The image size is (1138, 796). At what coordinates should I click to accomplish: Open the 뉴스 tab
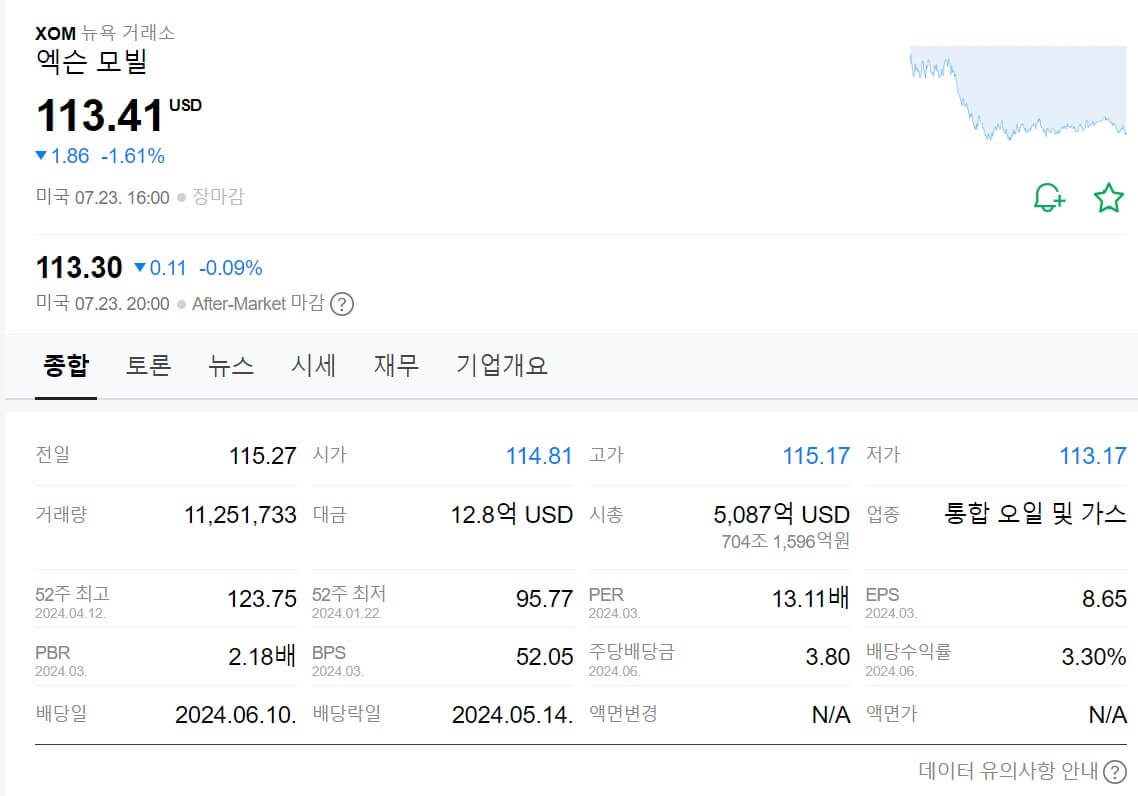230,365
